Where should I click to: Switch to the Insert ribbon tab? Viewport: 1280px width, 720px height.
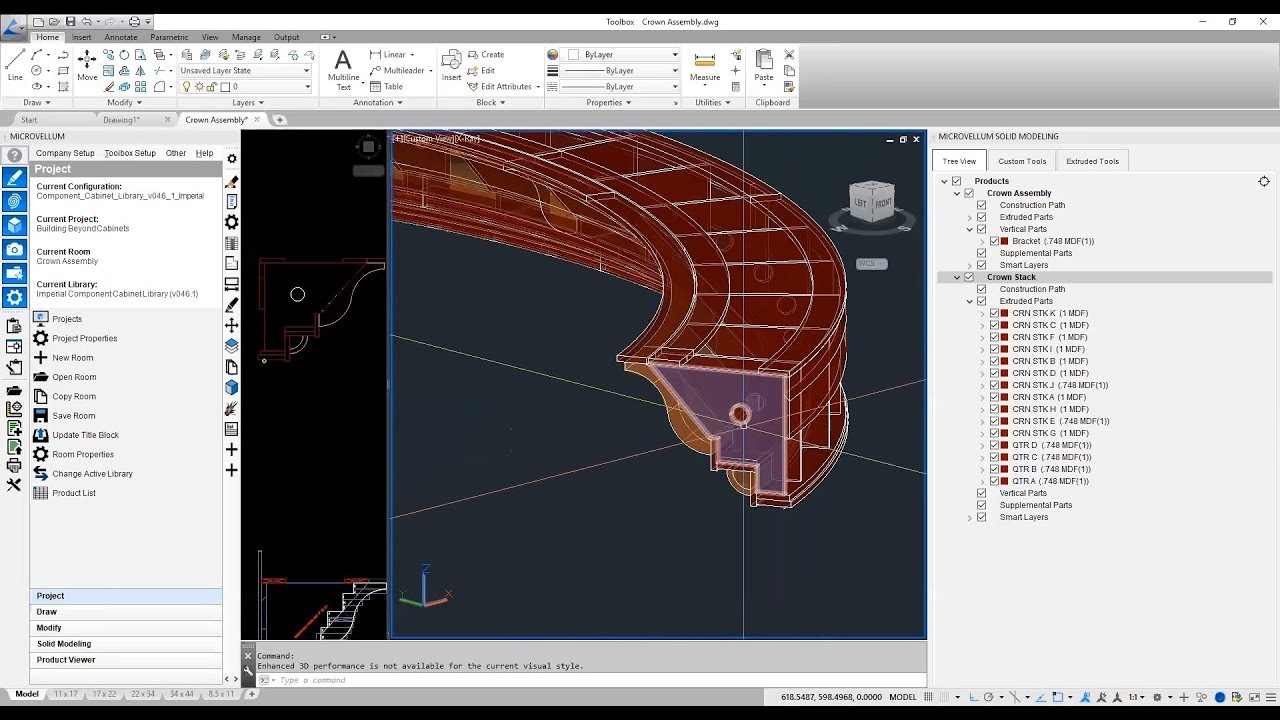(x=81, y=37)
